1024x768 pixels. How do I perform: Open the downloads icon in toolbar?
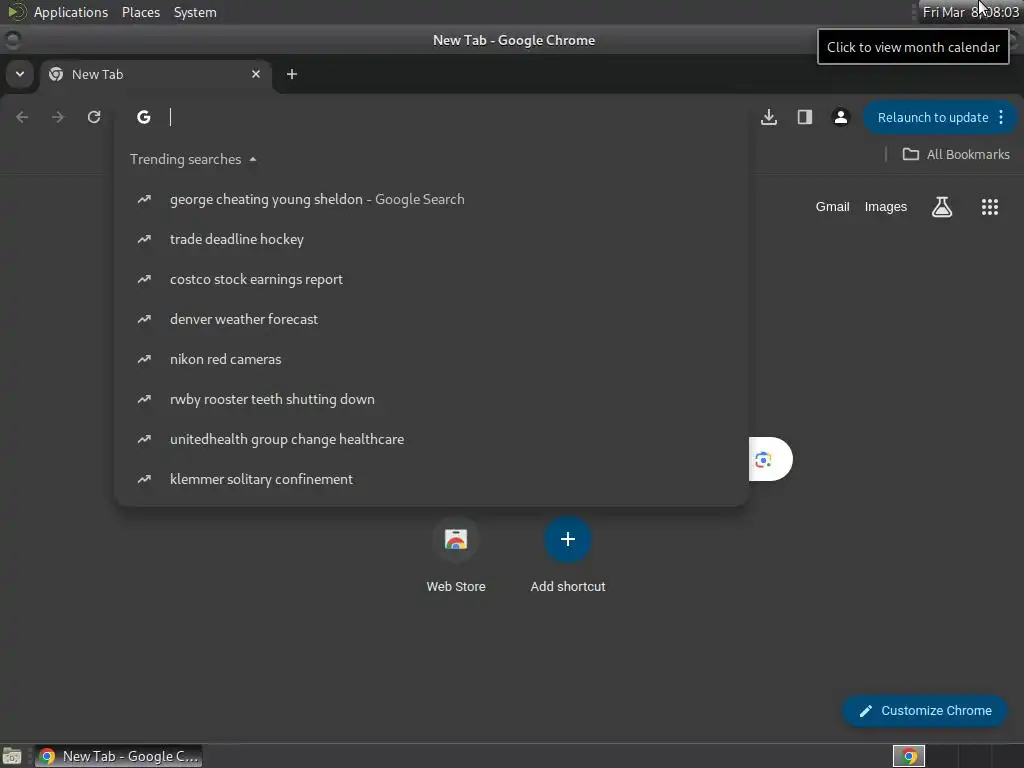(x=769, y=117)
